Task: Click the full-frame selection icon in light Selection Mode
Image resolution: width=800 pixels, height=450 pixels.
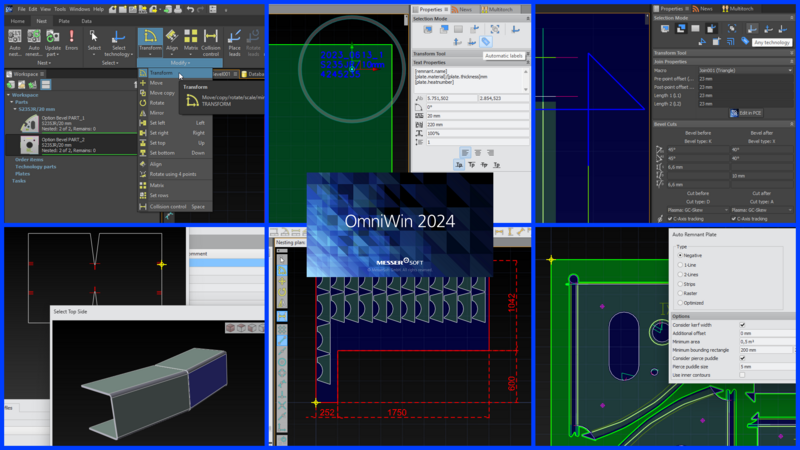Action: pos(494,30)
